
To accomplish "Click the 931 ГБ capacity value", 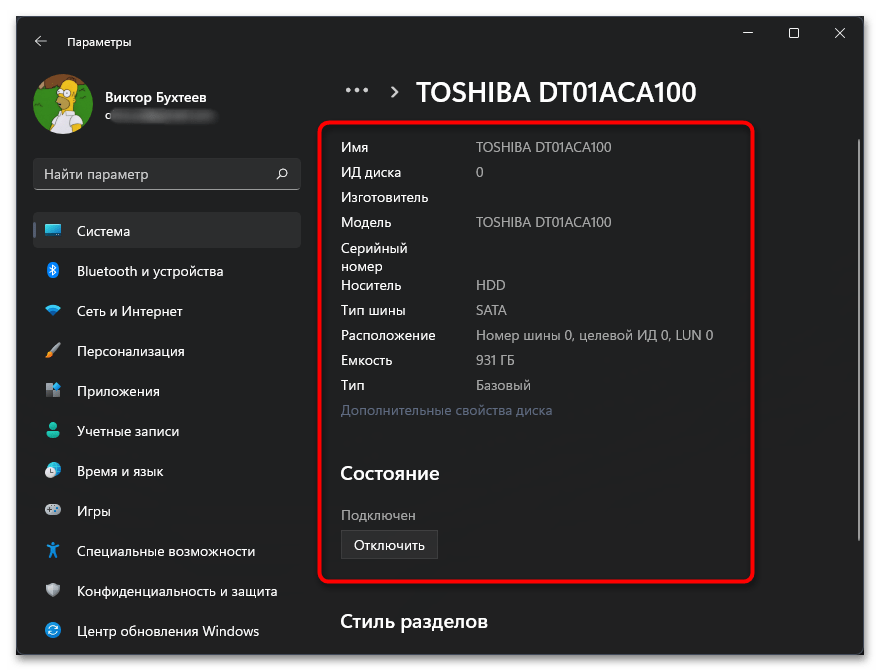I will [x=495, y=360].
